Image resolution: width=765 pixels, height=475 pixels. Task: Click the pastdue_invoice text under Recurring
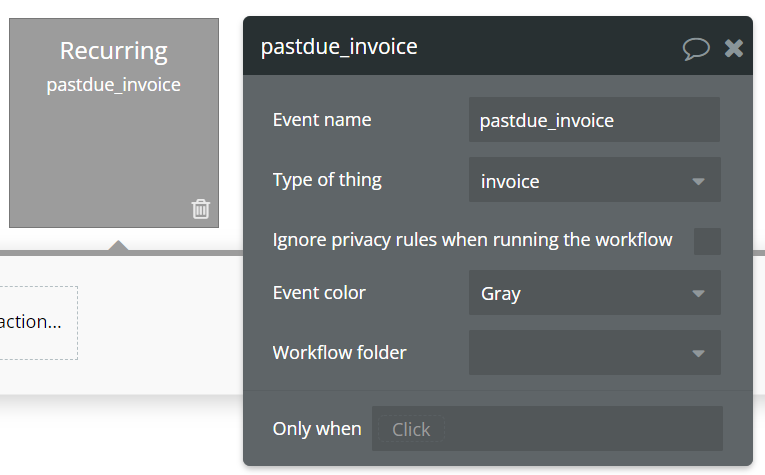point(114,85)
